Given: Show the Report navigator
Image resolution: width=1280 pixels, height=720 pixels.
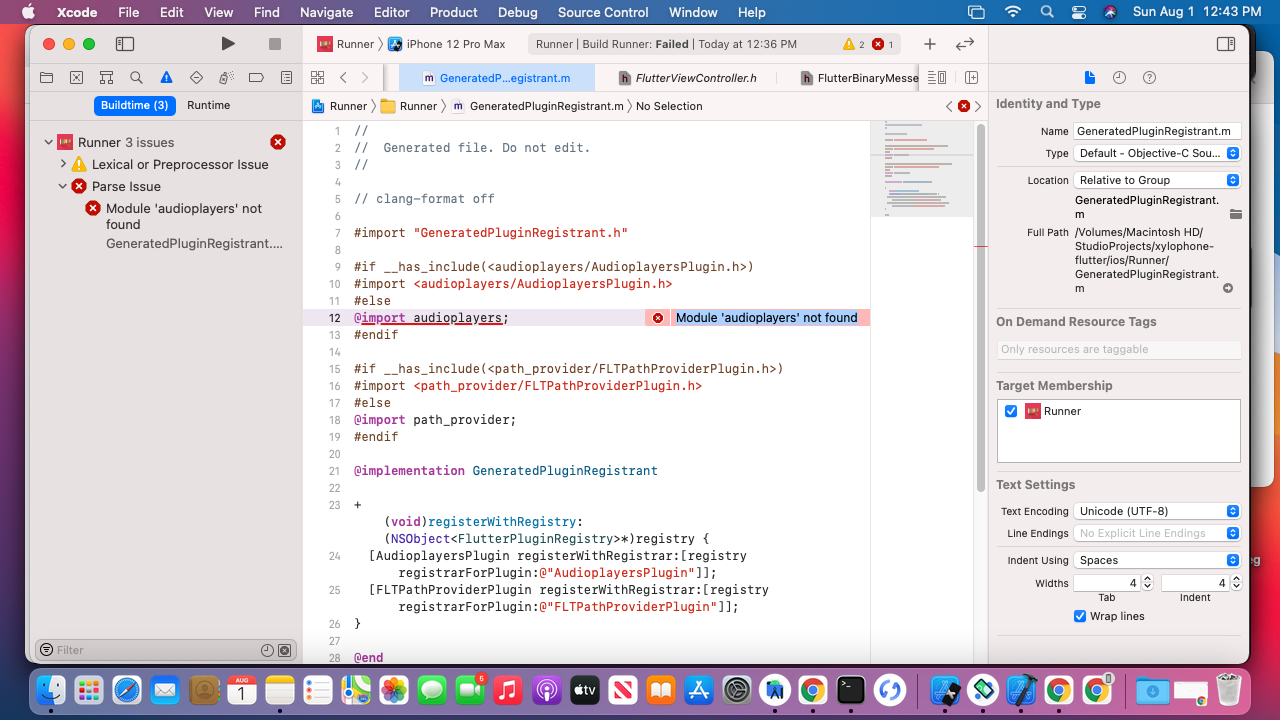Looking at the screenshot, I should (286, 77).
